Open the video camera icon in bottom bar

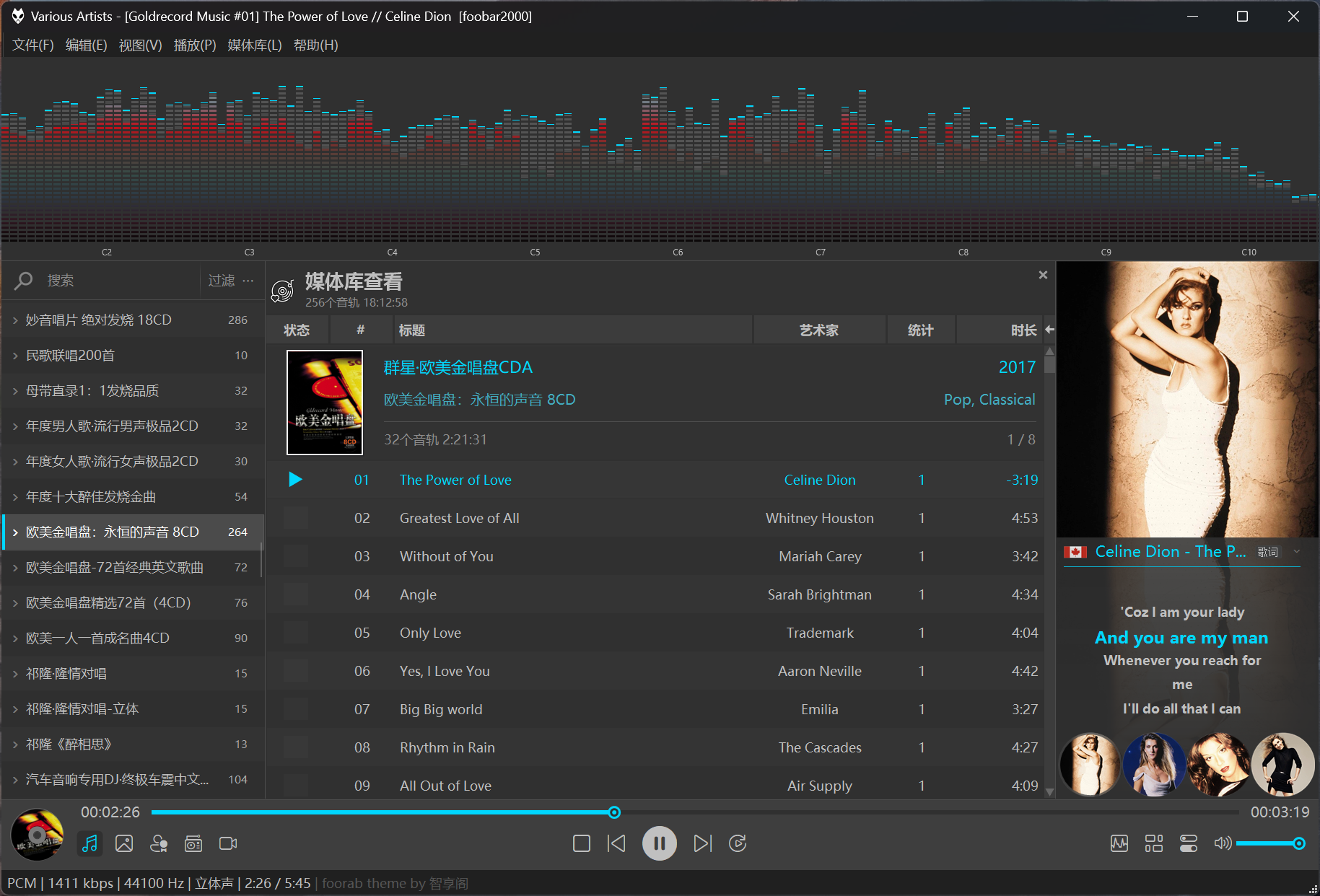click(x=228, y=843)
